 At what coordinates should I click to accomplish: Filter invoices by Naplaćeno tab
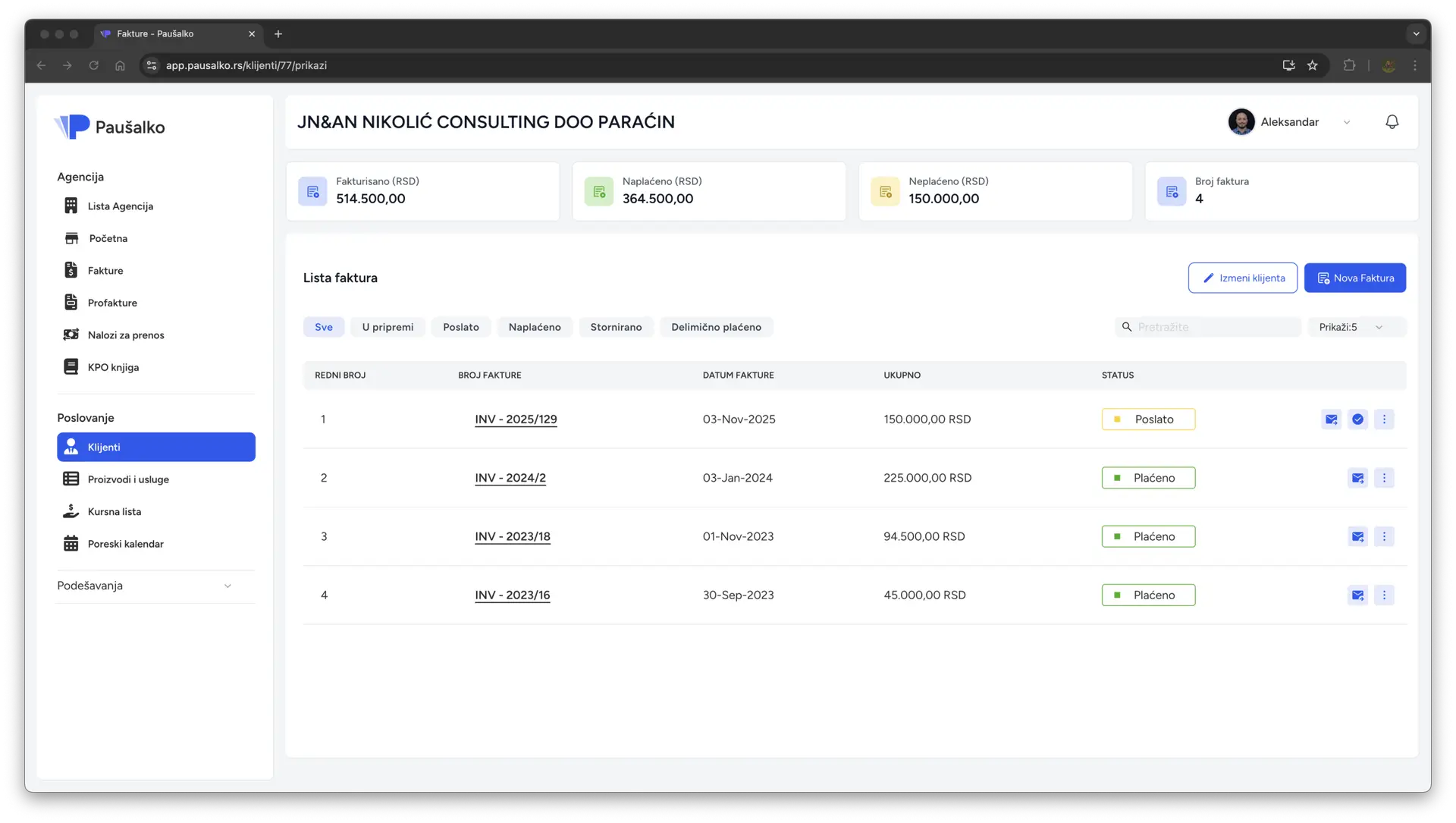click(x=535, y=328)
